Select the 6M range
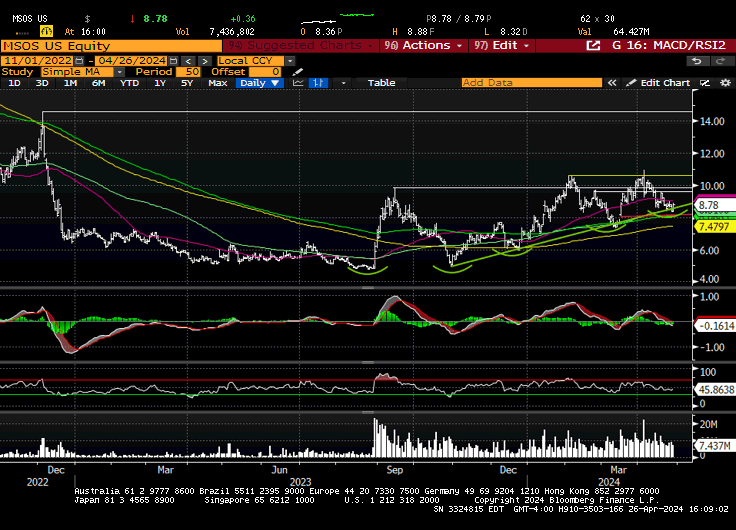 (98, 83)
